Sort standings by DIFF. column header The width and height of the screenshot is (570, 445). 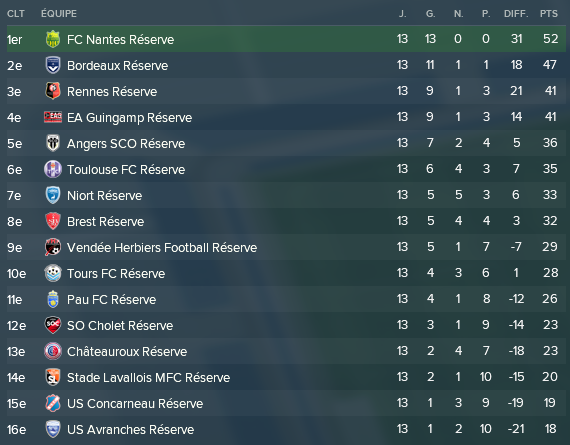(x=516, y=14)
